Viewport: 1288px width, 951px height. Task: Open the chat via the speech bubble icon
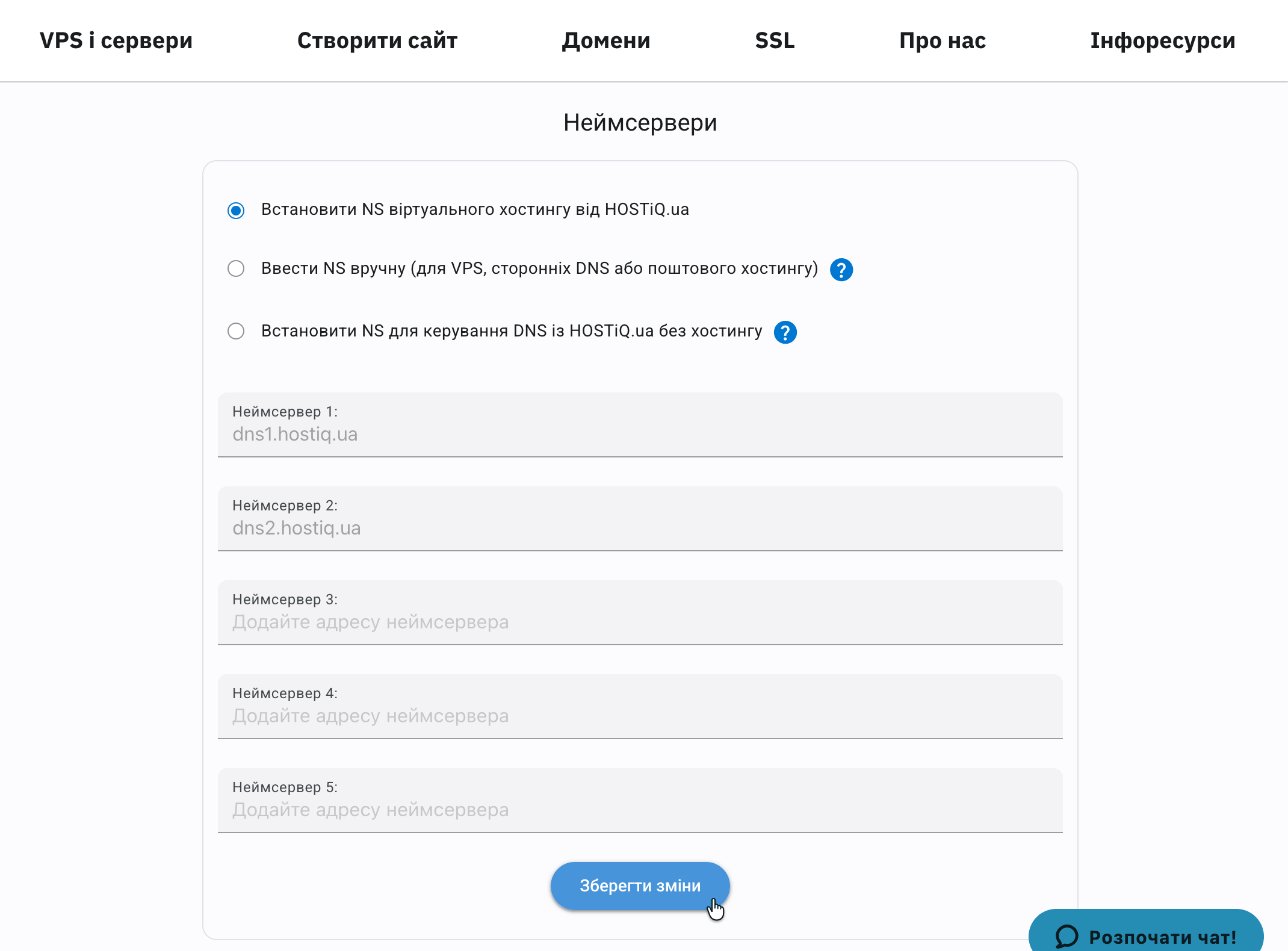click(1066, 936)
